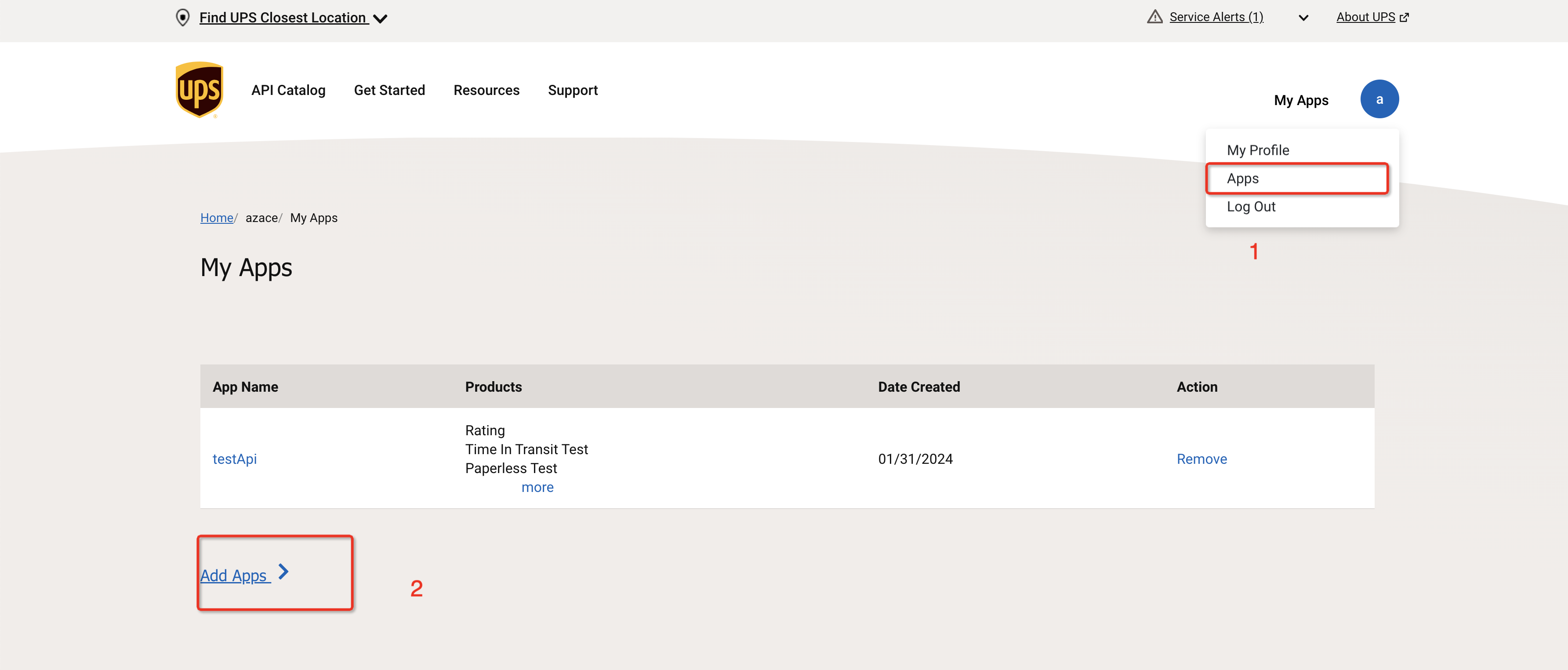
Task: Select My Profile from user menu
Action: click(x=1258, y=150)
